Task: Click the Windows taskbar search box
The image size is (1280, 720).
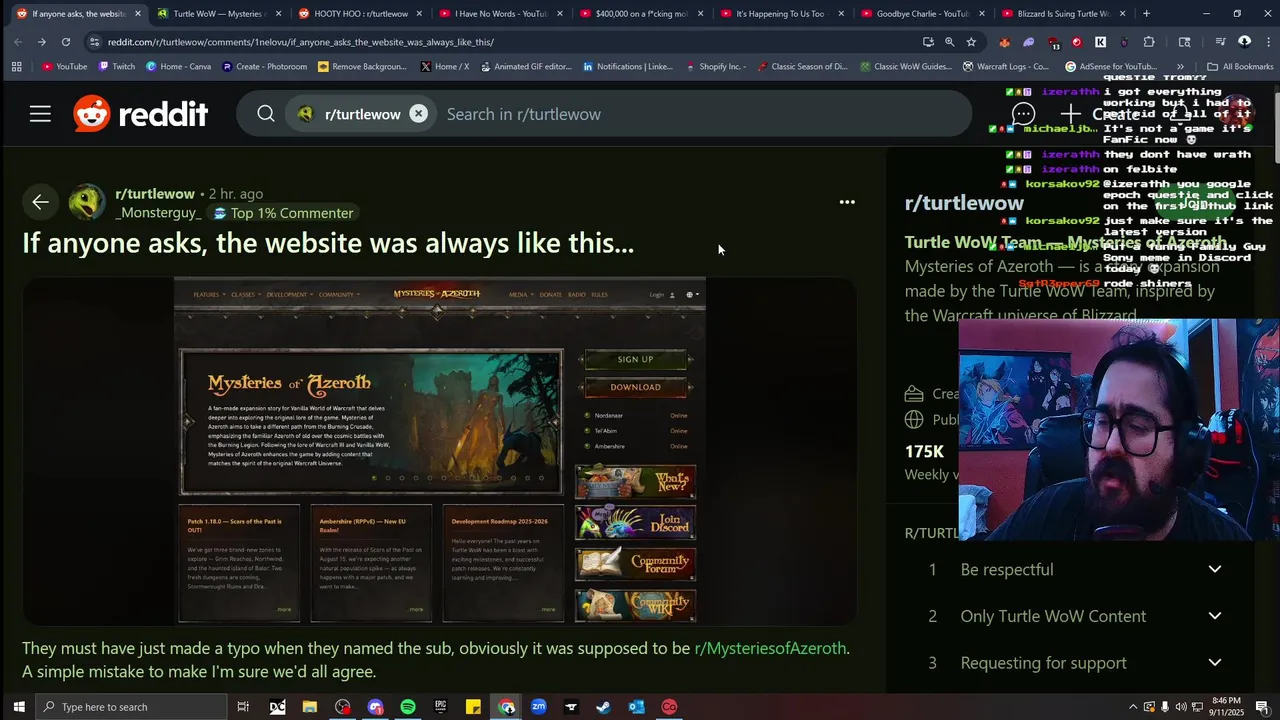Action: (x=132, y=707)
